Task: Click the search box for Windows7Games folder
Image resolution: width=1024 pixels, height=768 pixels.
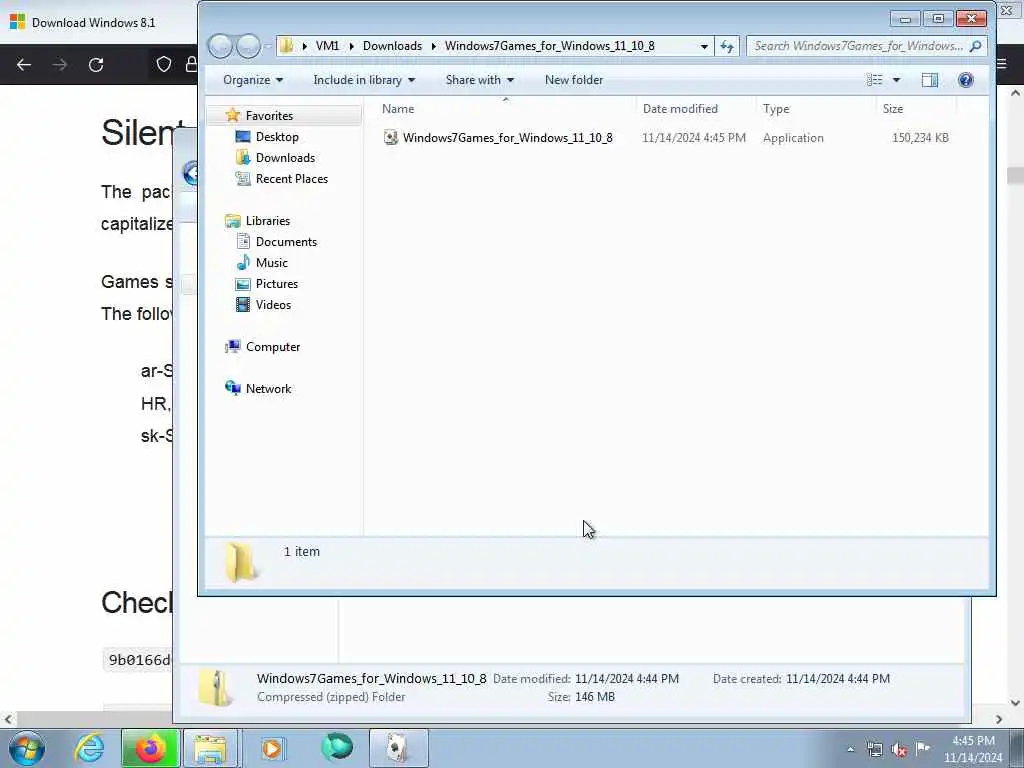Action: coord(866,46)
